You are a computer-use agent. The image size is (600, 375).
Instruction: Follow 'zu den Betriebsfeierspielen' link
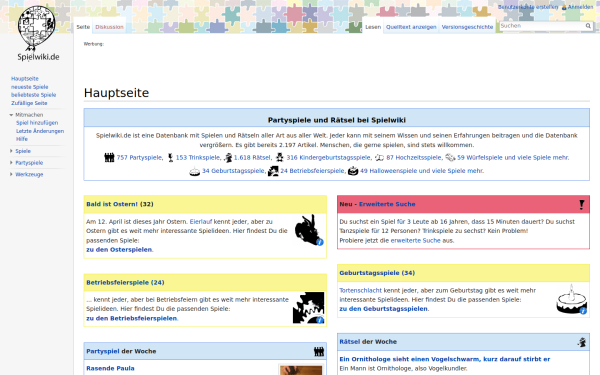pyautogui.click(x=132, y=318)
